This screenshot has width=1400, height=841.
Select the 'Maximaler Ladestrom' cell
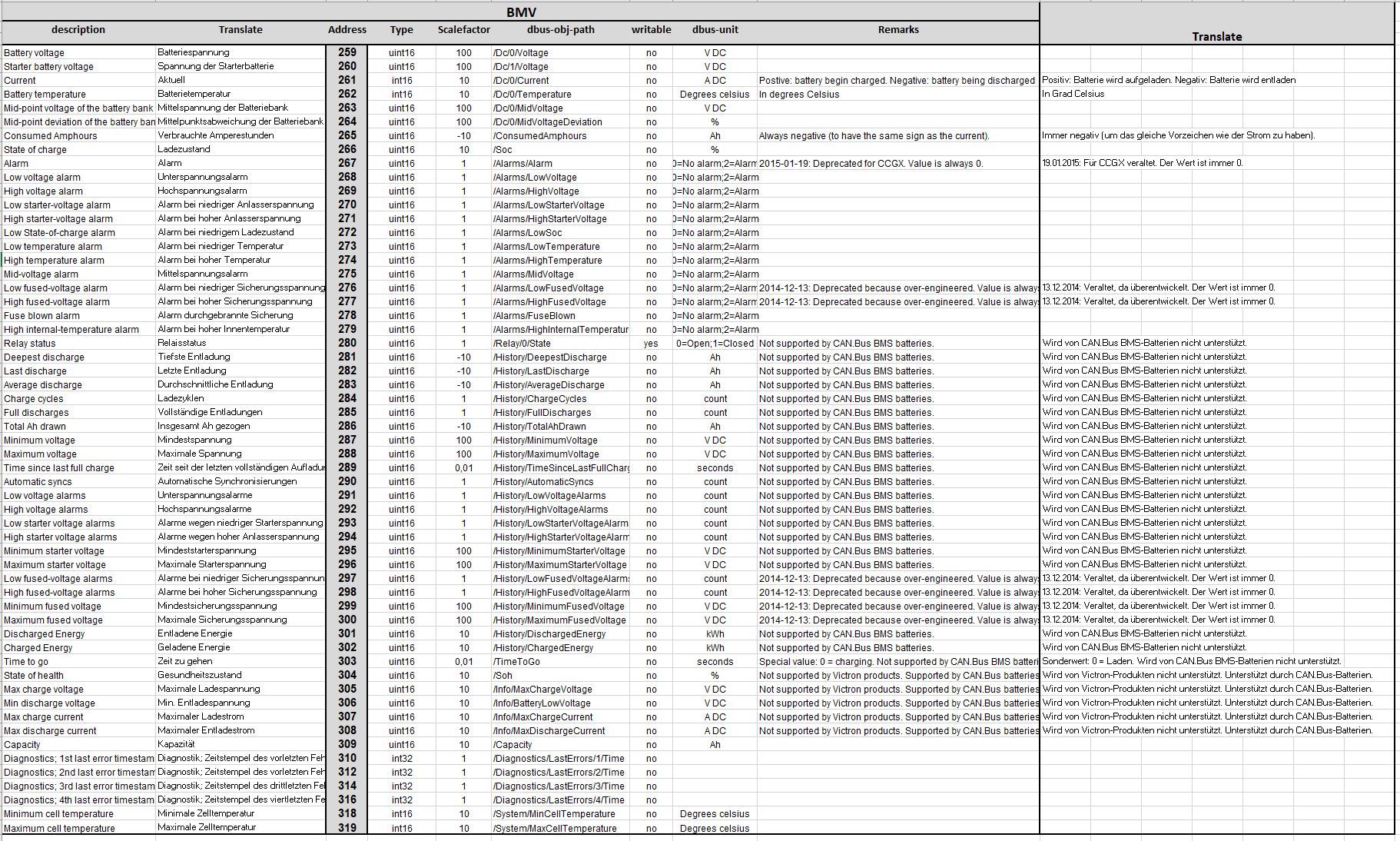tap(241, 717)
